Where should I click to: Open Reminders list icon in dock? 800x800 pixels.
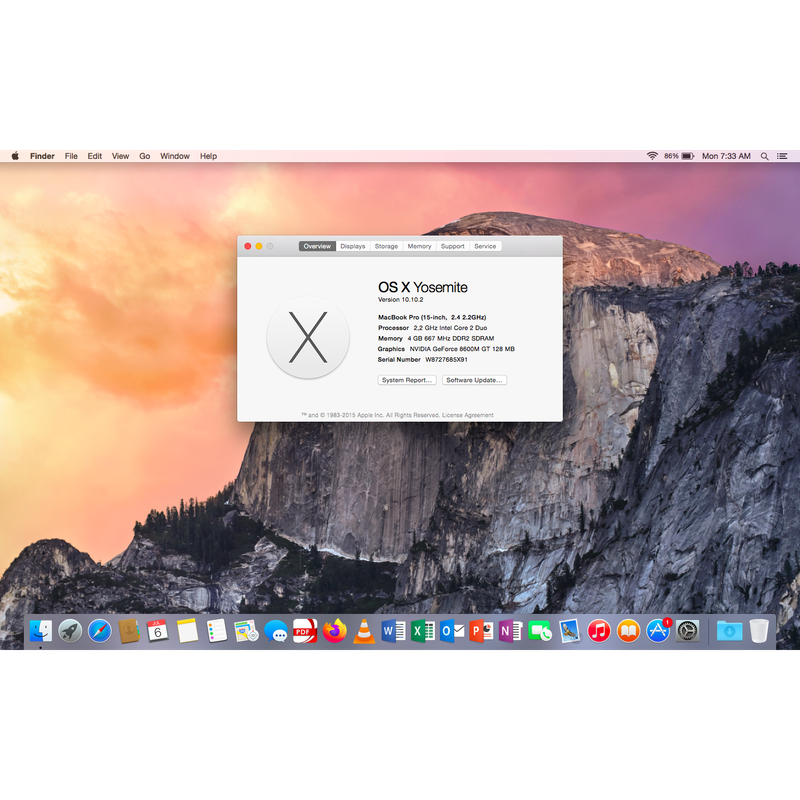click(217, 631)
